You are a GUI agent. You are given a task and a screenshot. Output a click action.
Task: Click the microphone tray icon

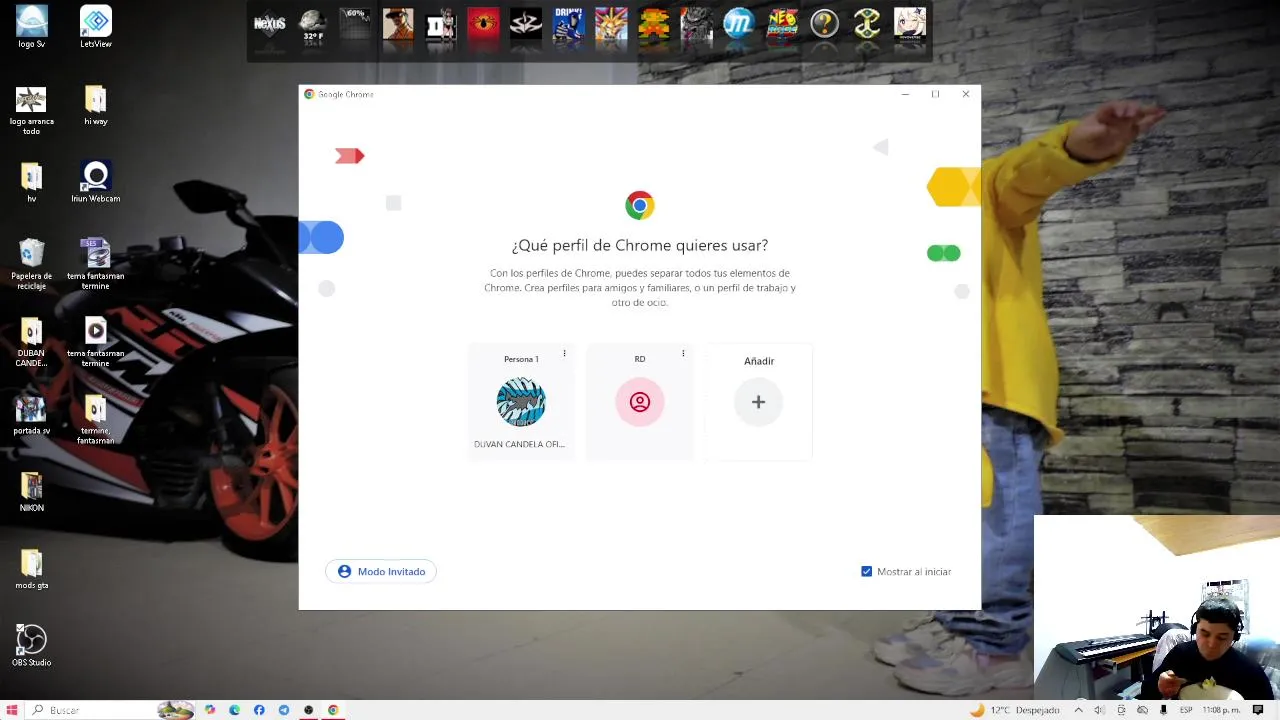click(1163, 710)
